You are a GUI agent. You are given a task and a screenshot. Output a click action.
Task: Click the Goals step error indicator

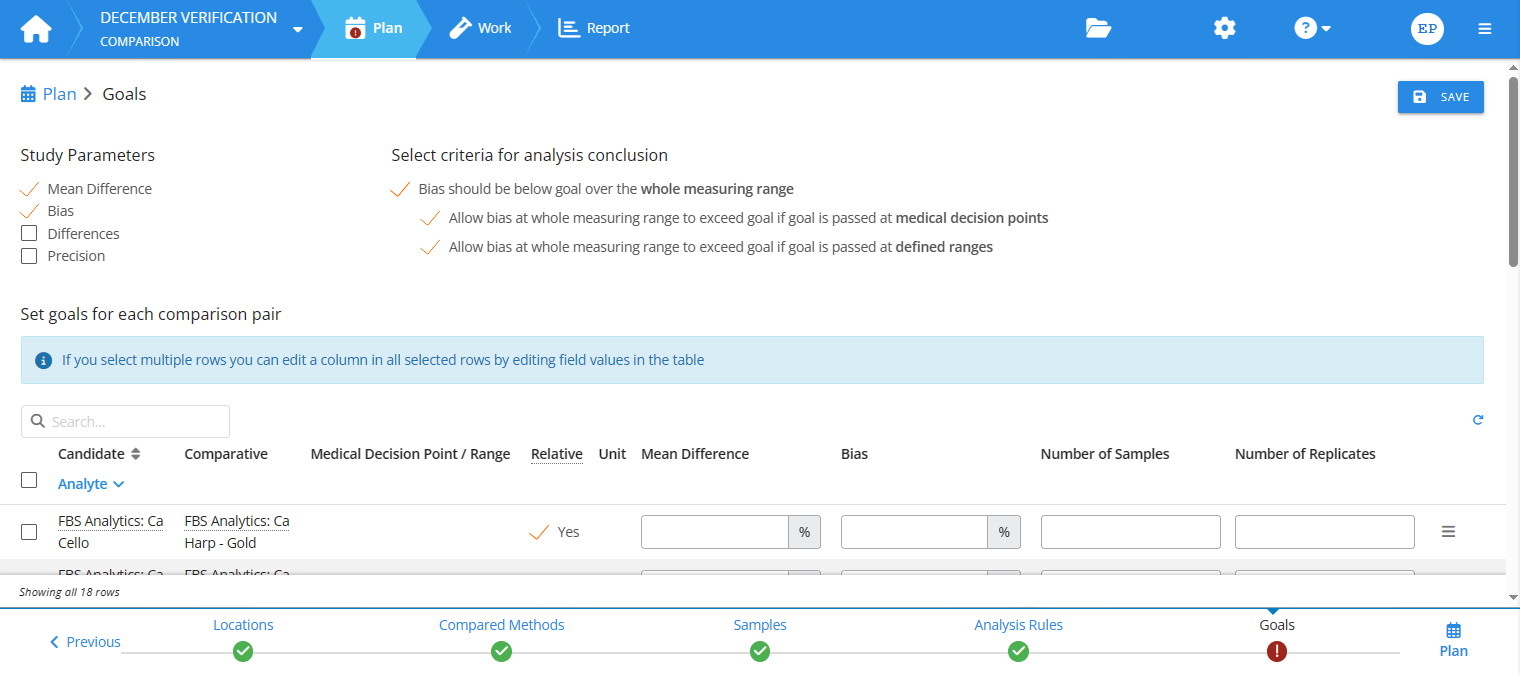tap(1276, 651)
